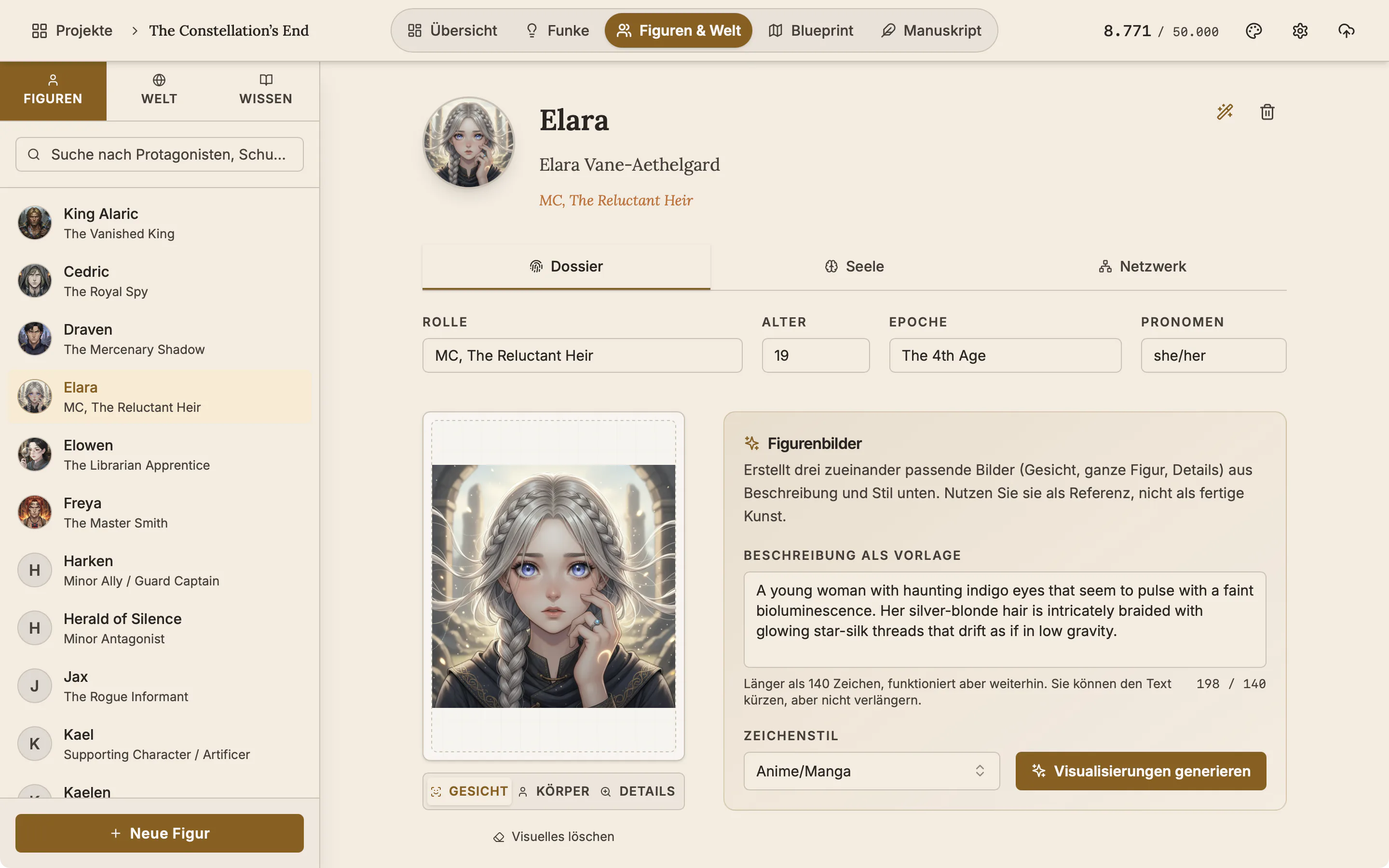Click the Alter input field showing 19
The width and height of the screenshot is (1389, 868).
816,355
